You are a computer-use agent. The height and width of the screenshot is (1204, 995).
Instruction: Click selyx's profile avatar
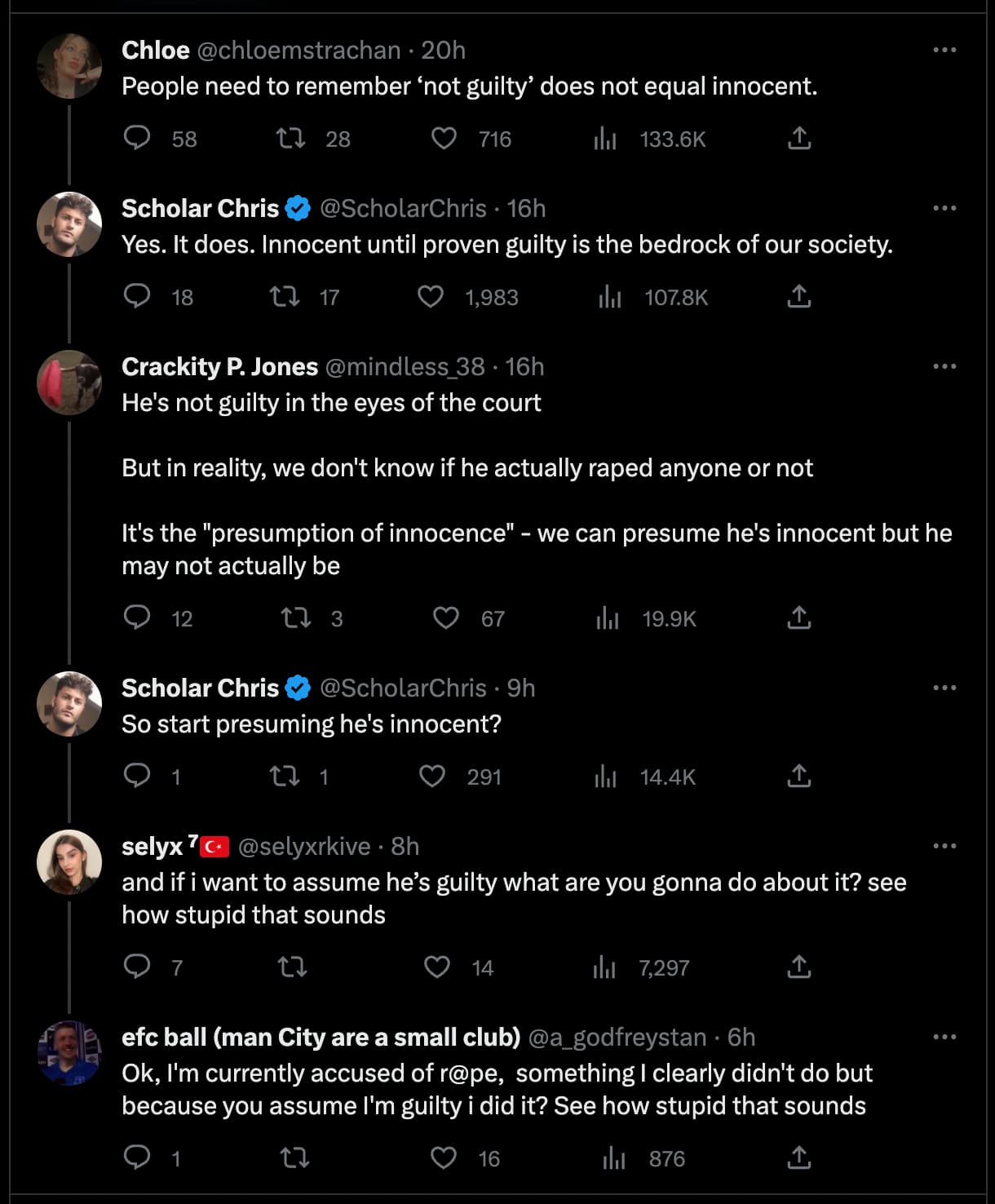click(x=70, y=862)
